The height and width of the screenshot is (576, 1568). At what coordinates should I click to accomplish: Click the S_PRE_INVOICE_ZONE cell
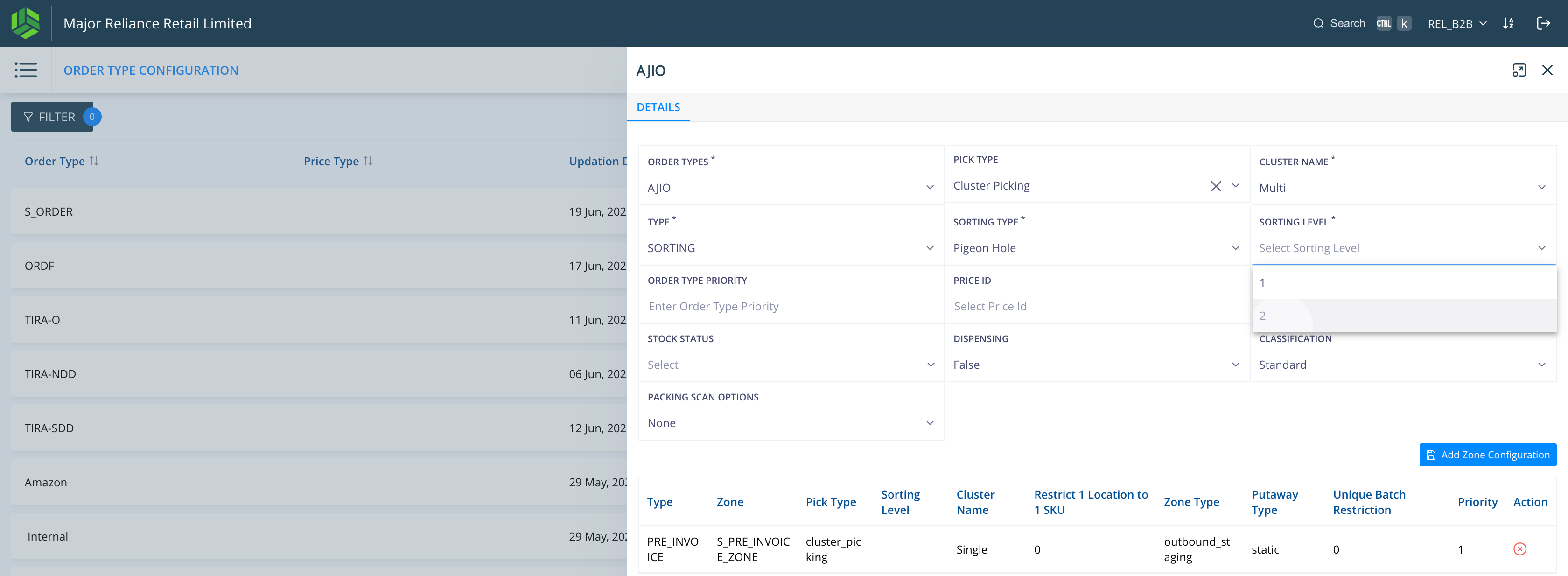click(x=753, y=549)
